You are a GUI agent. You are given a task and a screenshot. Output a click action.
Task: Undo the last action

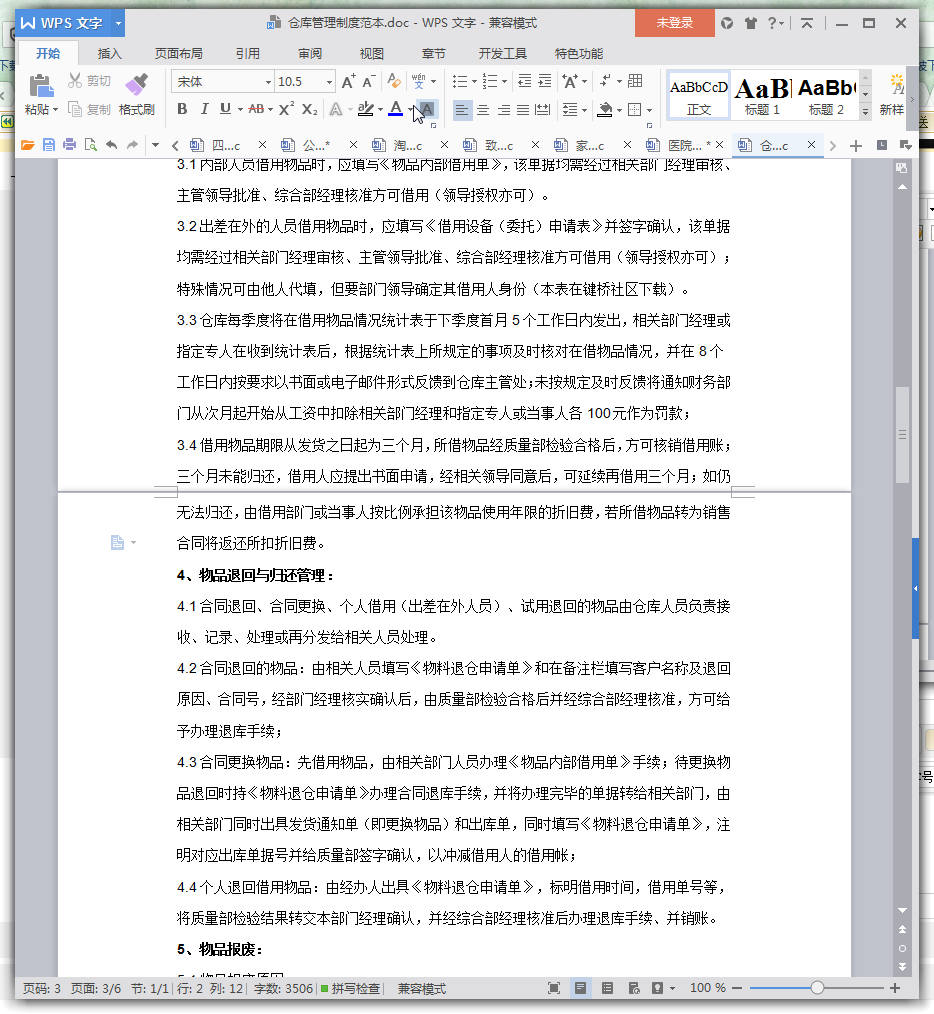tap(111, 146)
